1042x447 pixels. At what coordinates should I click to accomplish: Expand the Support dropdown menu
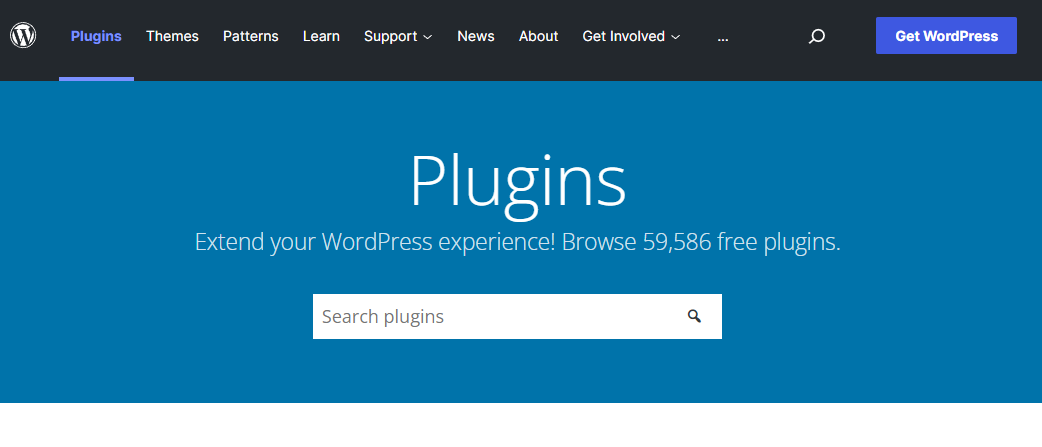point(398,36)
